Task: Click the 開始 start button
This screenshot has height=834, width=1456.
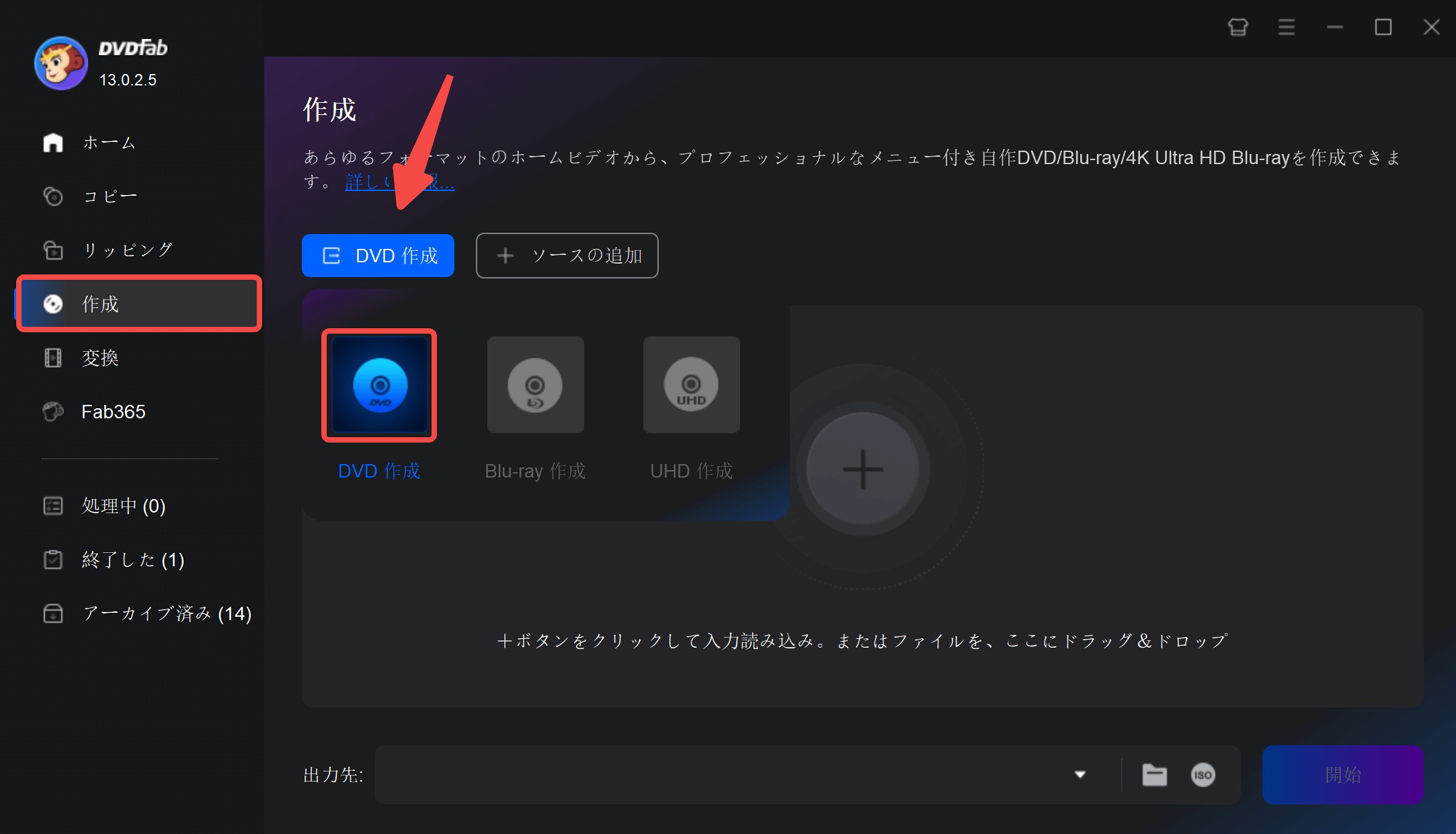Action: click(x=1342, y=775)
